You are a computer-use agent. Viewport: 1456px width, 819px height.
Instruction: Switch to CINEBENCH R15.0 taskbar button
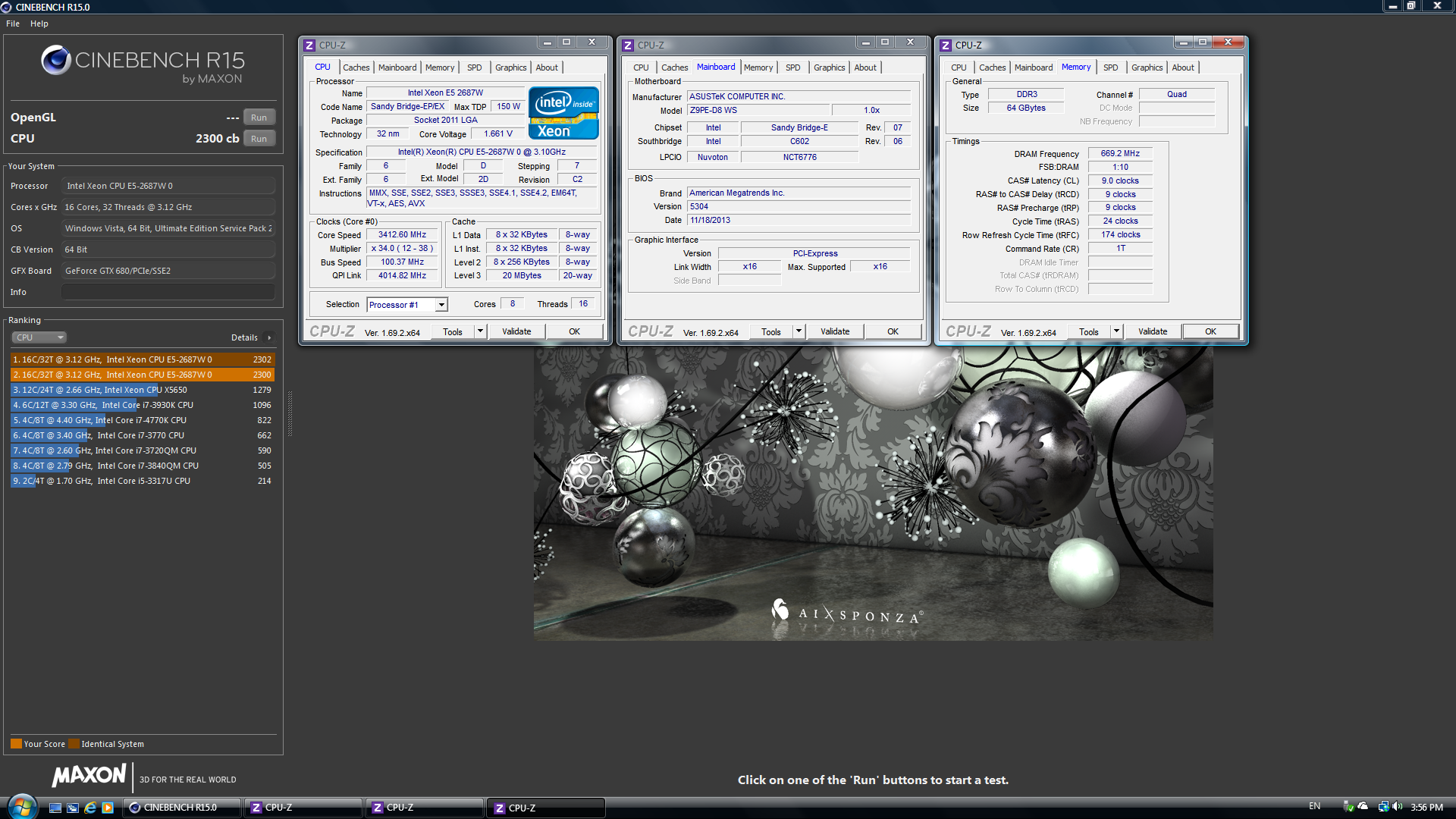(181, 808)
